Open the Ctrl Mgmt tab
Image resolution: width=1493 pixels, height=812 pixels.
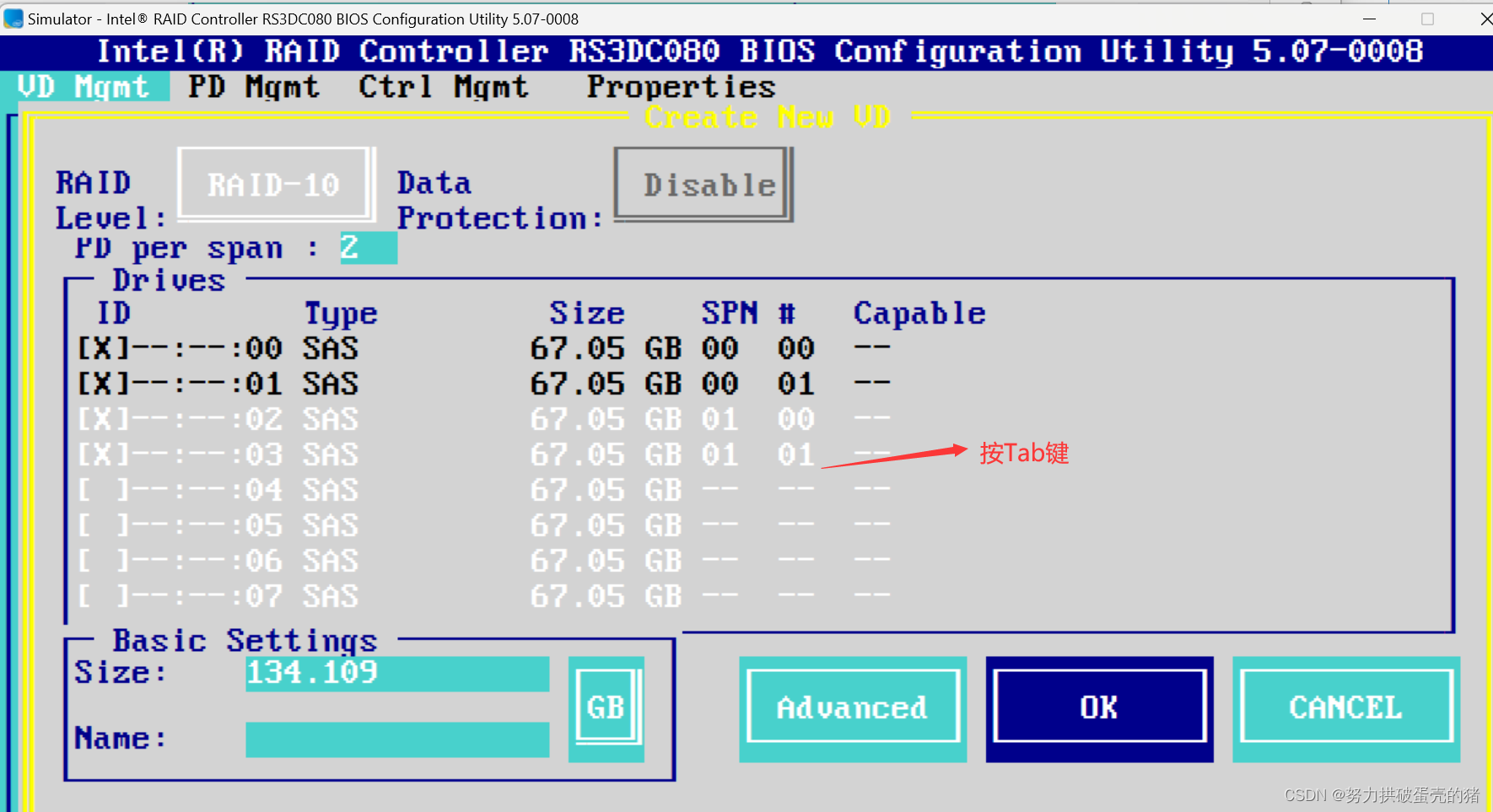pyautogui.click(x=444, y=86)
